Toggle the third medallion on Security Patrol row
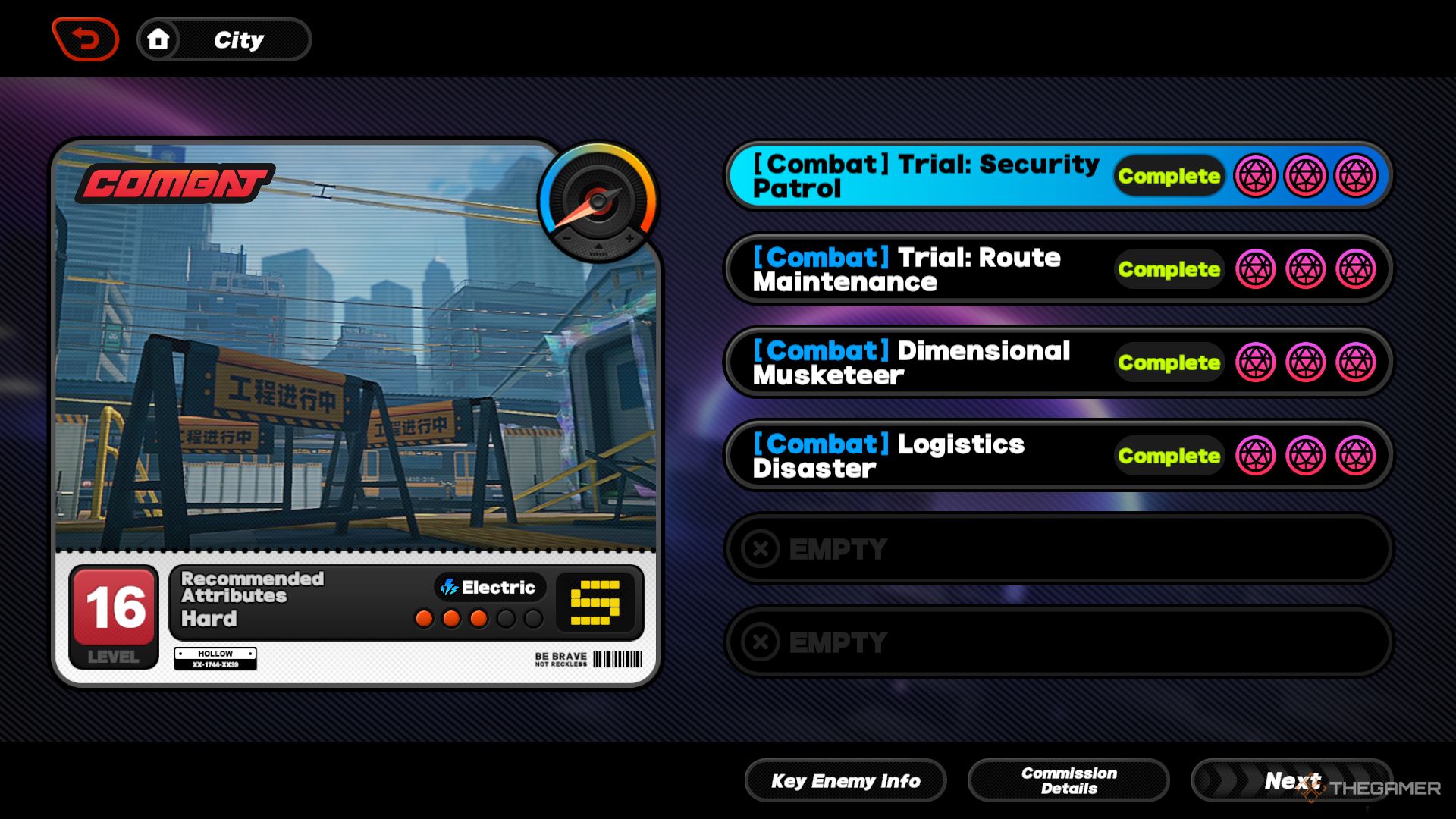This screenshot has height=819, width=1456. pos(1357,175)
